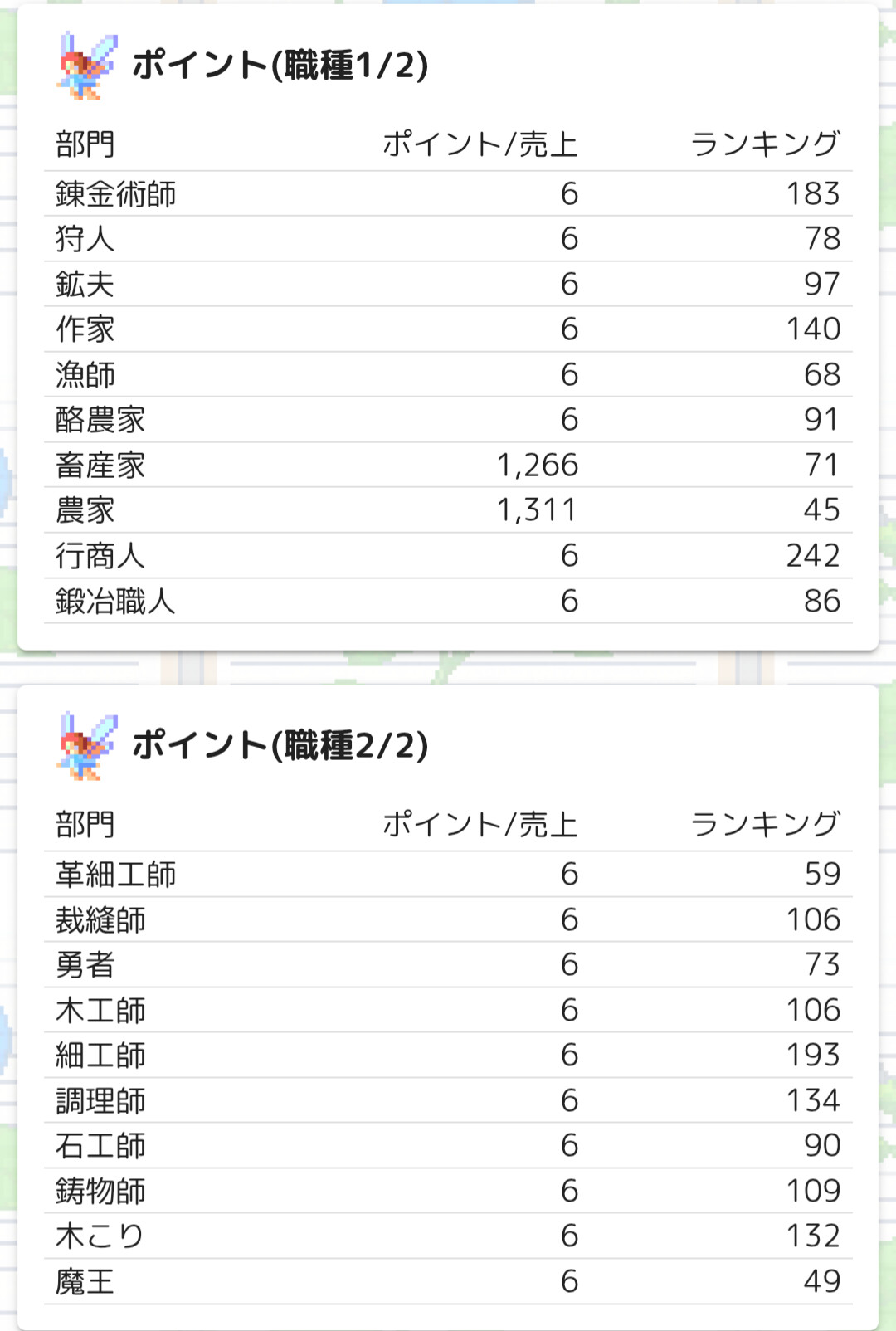896x1331 pixels.
Task: Click ランキング header in second table
Action: (765, 825)
